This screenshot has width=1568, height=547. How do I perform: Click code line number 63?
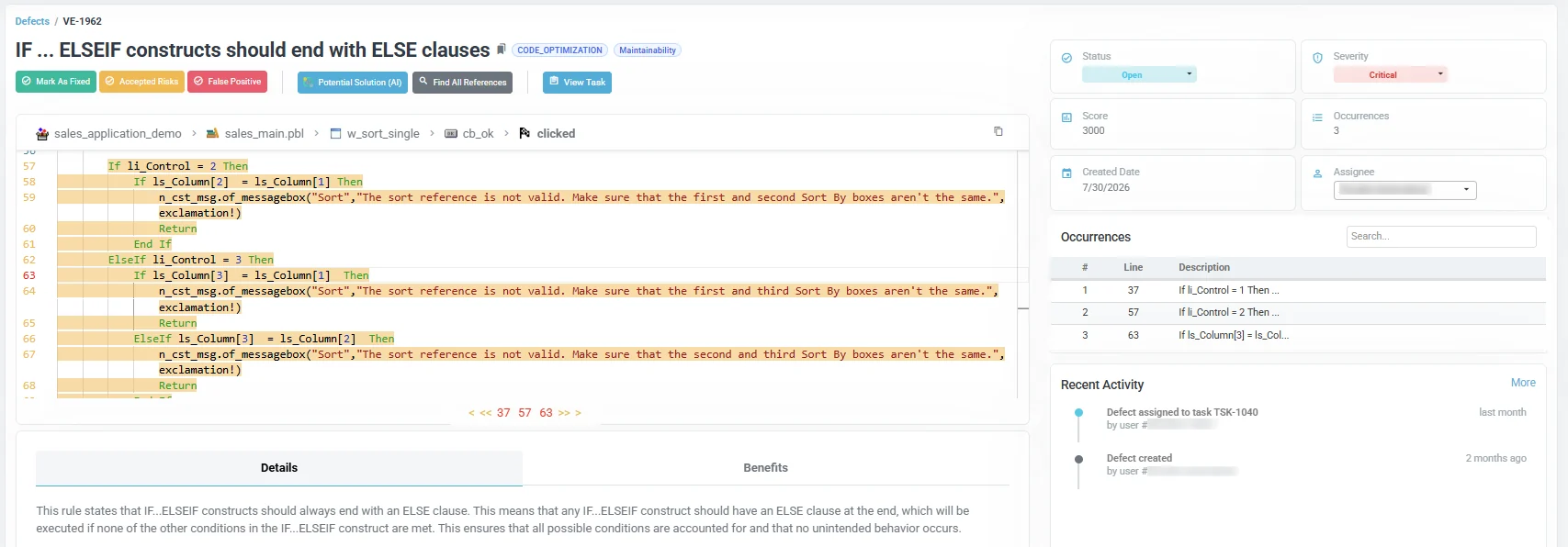(x=29, y=275)
